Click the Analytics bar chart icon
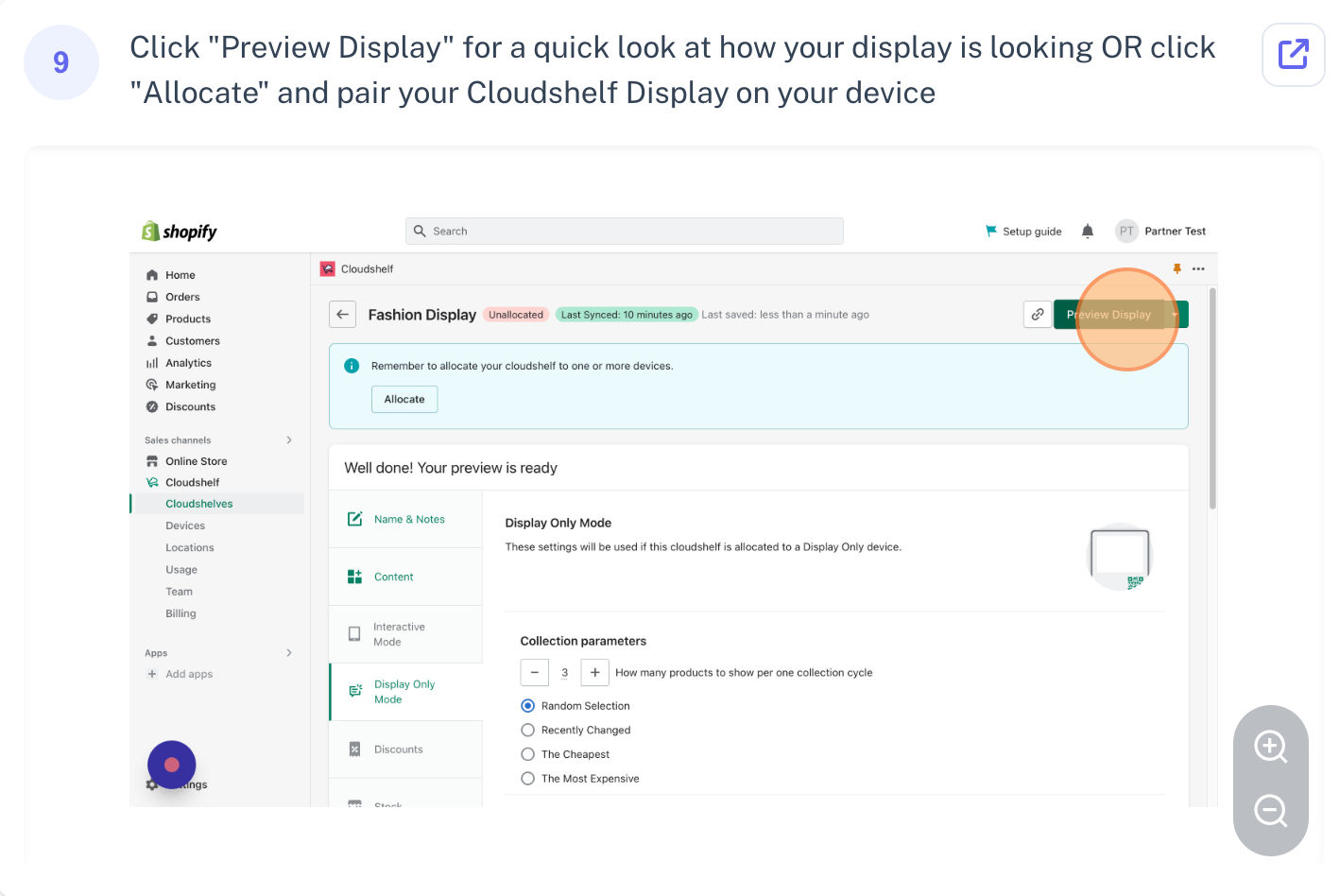This screenshot has width=1340, height=896. (x=152, y=363)
